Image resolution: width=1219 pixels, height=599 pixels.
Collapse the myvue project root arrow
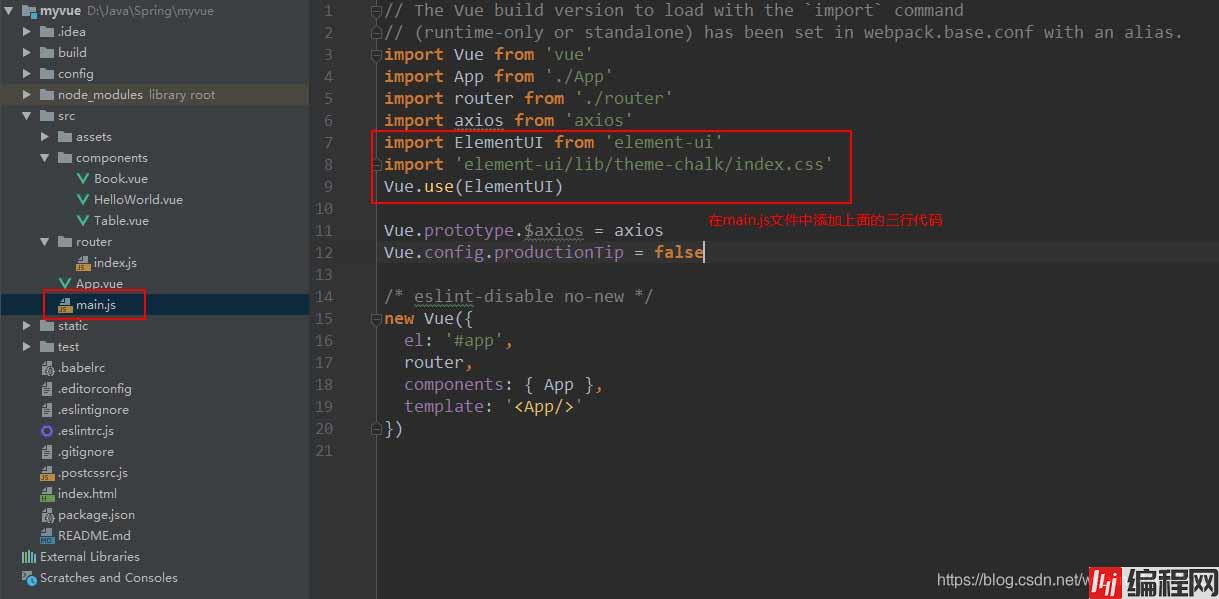9,11
